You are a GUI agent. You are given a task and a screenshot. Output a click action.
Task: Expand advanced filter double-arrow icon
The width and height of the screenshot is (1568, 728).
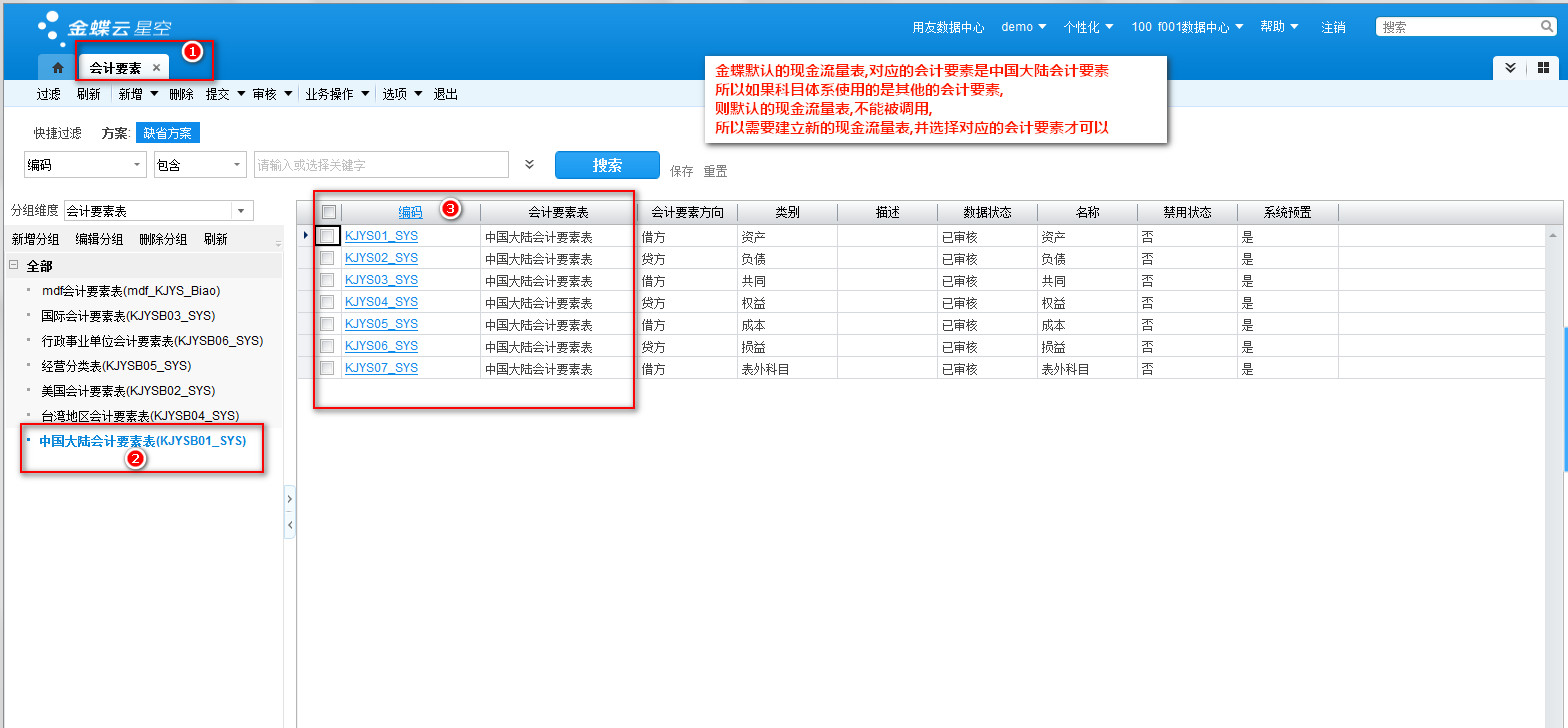click(530, 165)
